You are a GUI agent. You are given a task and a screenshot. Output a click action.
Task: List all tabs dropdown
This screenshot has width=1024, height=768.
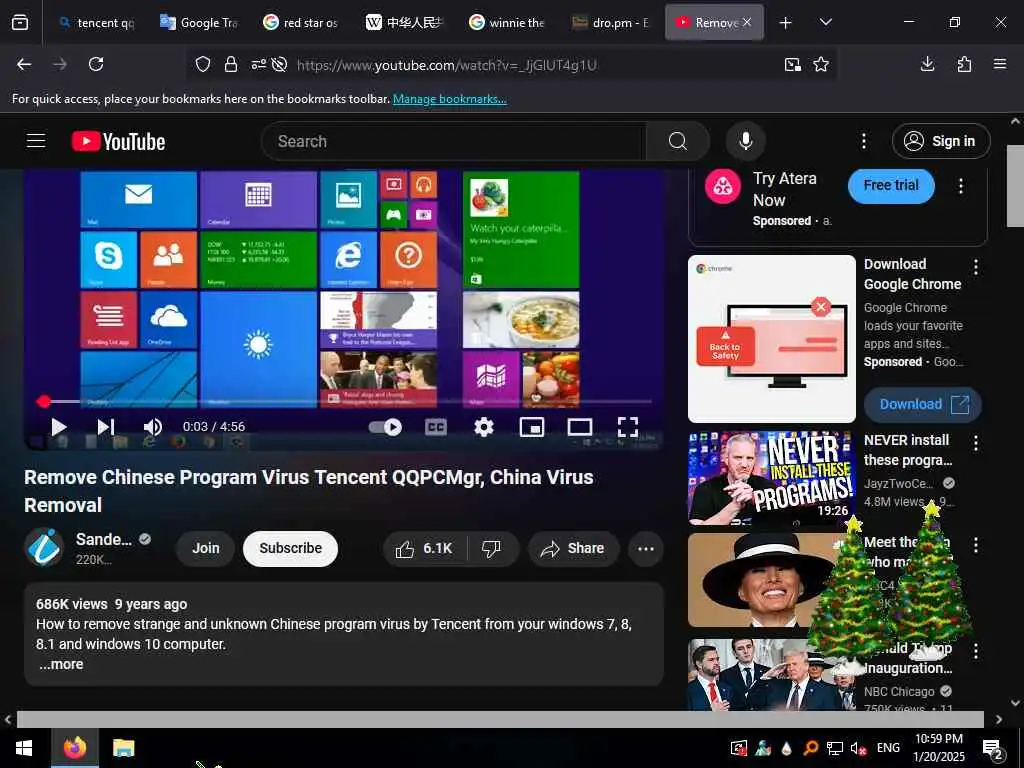tap(825, 22)
